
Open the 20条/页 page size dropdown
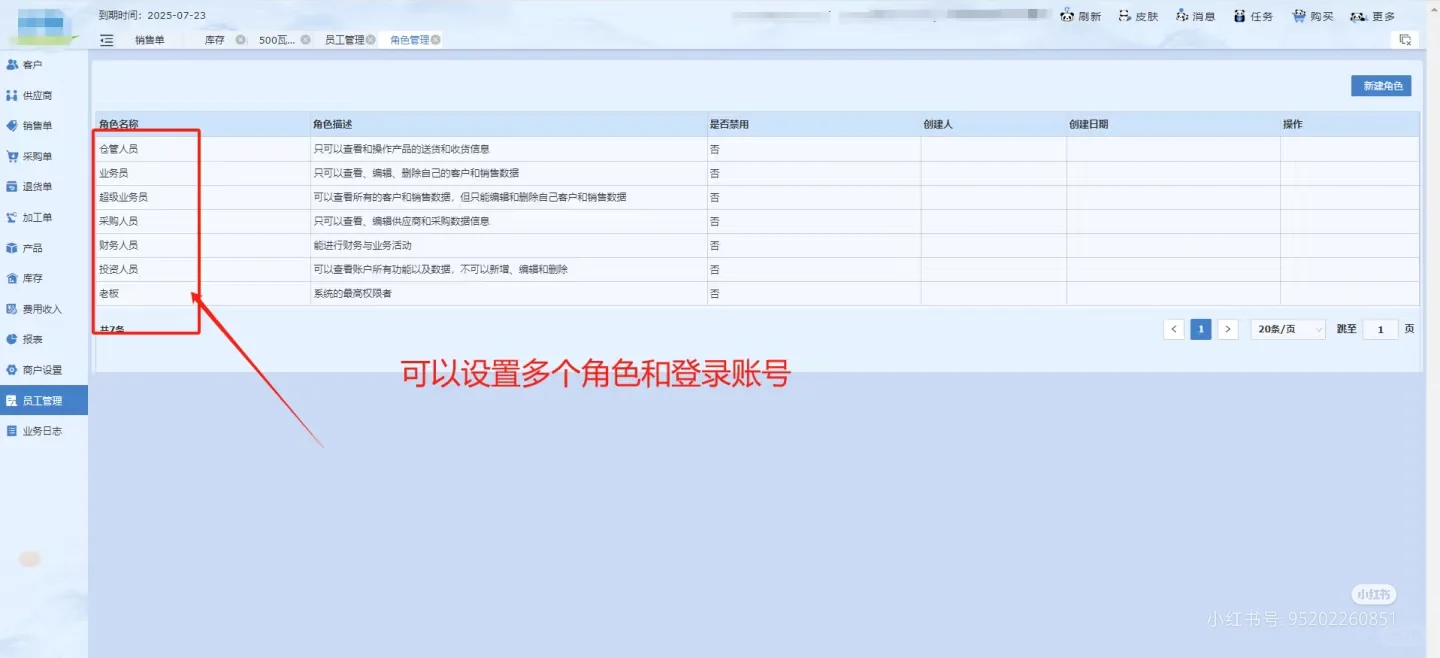[x=1287, y=329]
